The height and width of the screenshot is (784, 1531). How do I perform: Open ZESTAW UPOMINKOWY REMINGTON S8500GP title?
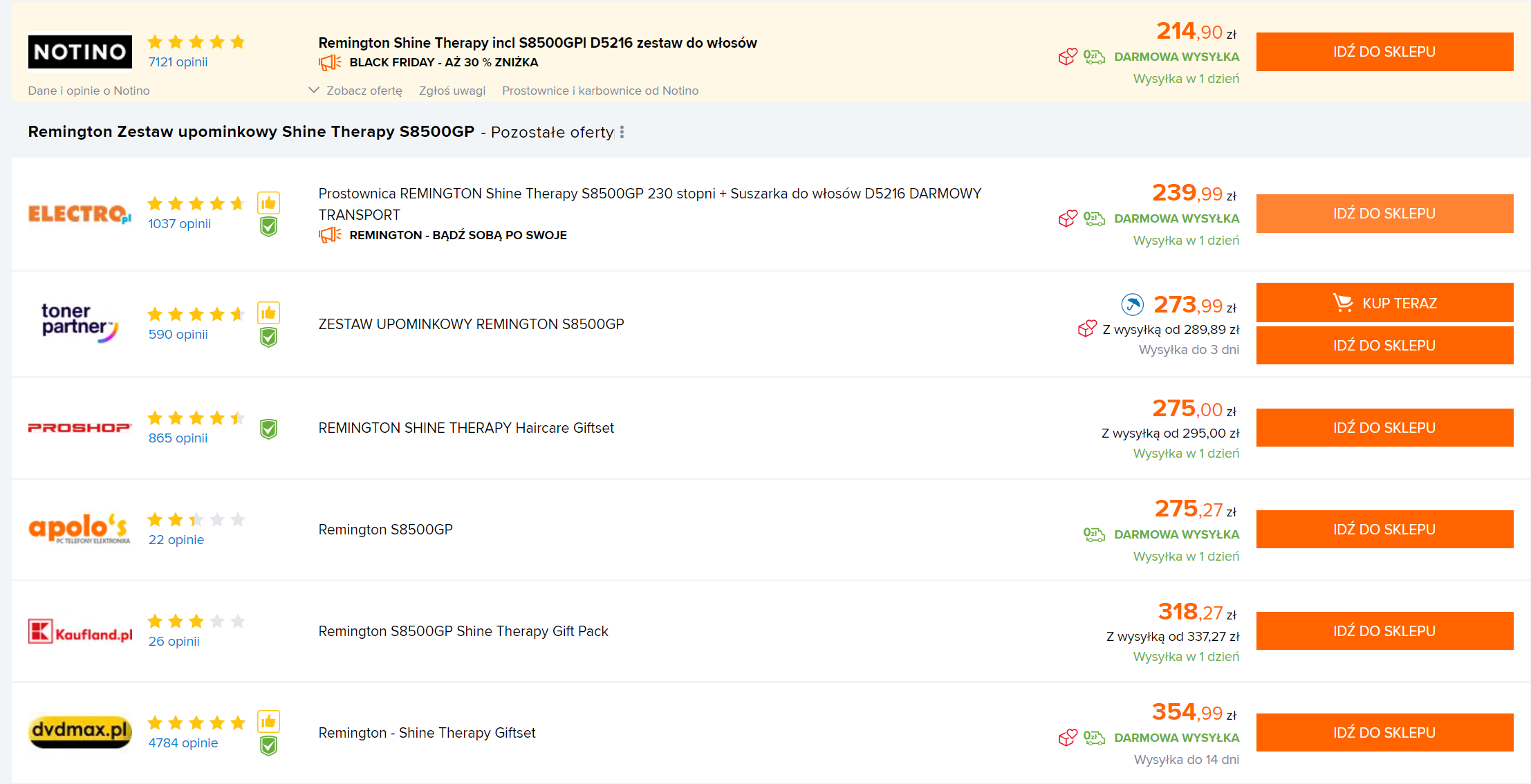click(x=471, y=324)
